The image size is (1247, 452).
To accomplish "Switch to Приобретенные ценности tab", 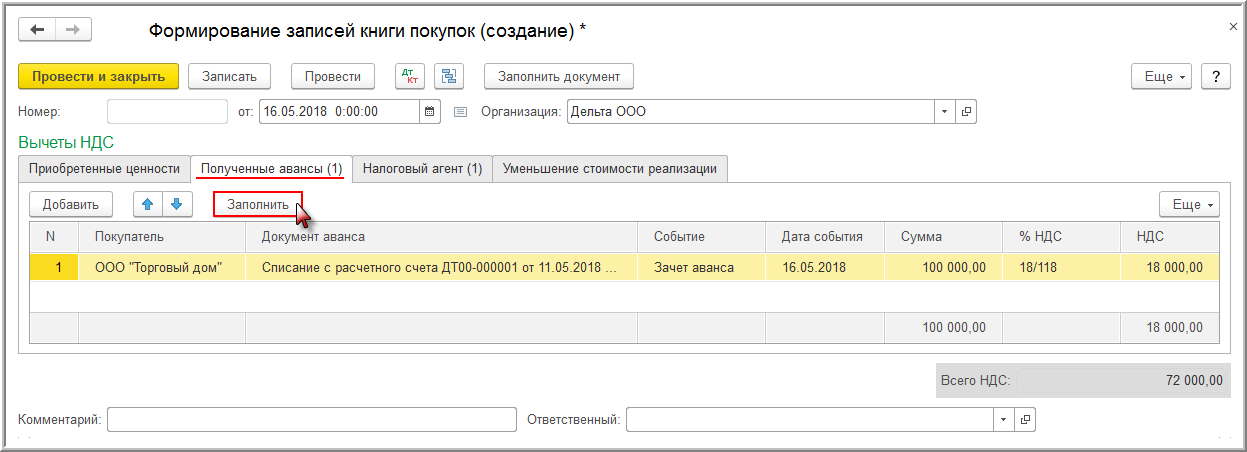I will 105,169.
